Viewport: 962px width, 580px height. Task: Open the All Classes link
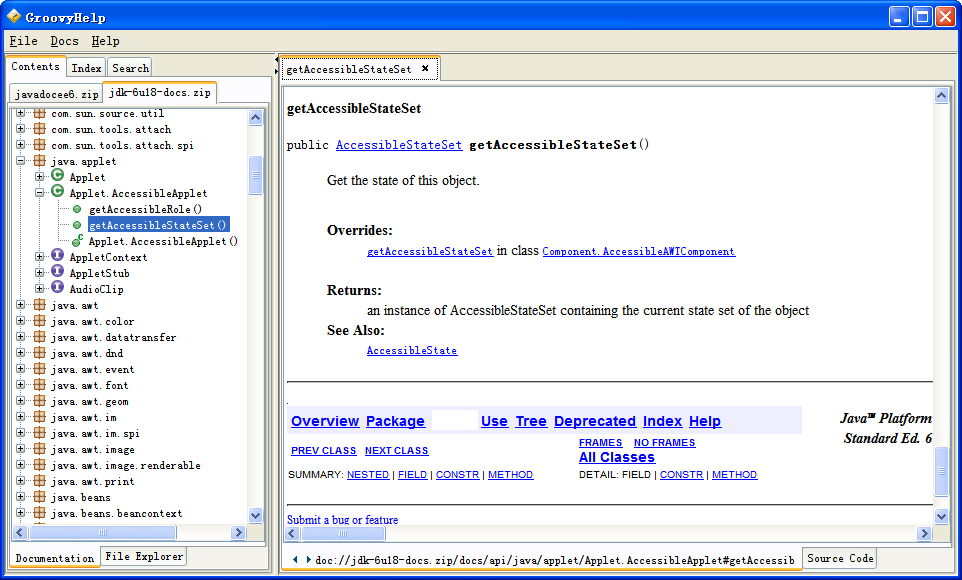click(x=617, y=457)
